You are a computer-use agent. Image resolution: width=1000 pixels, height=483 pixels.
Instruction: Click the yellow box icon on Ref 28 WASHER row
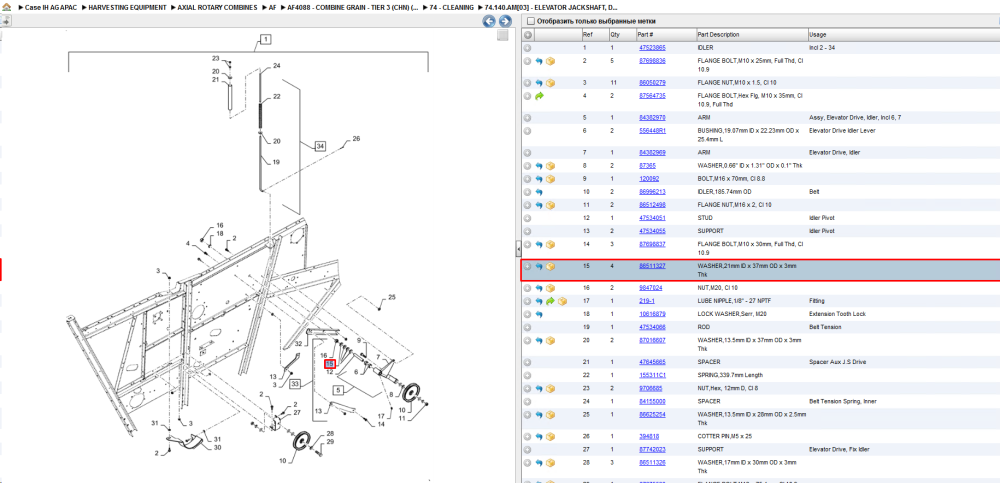(x=550, y=463)
